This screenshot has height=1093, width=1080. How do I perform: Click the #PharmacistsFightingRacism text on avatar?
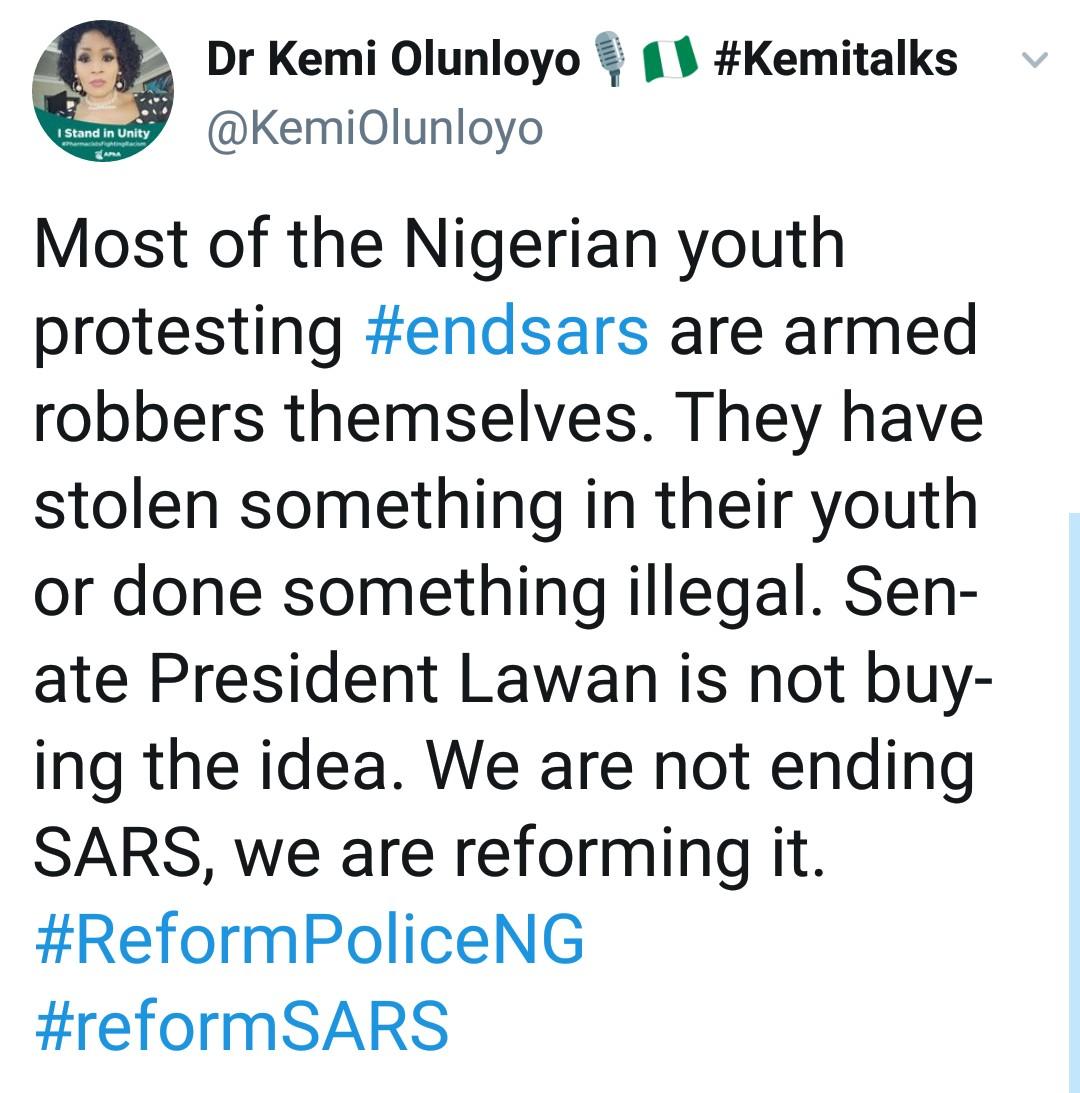click(104, 144)
